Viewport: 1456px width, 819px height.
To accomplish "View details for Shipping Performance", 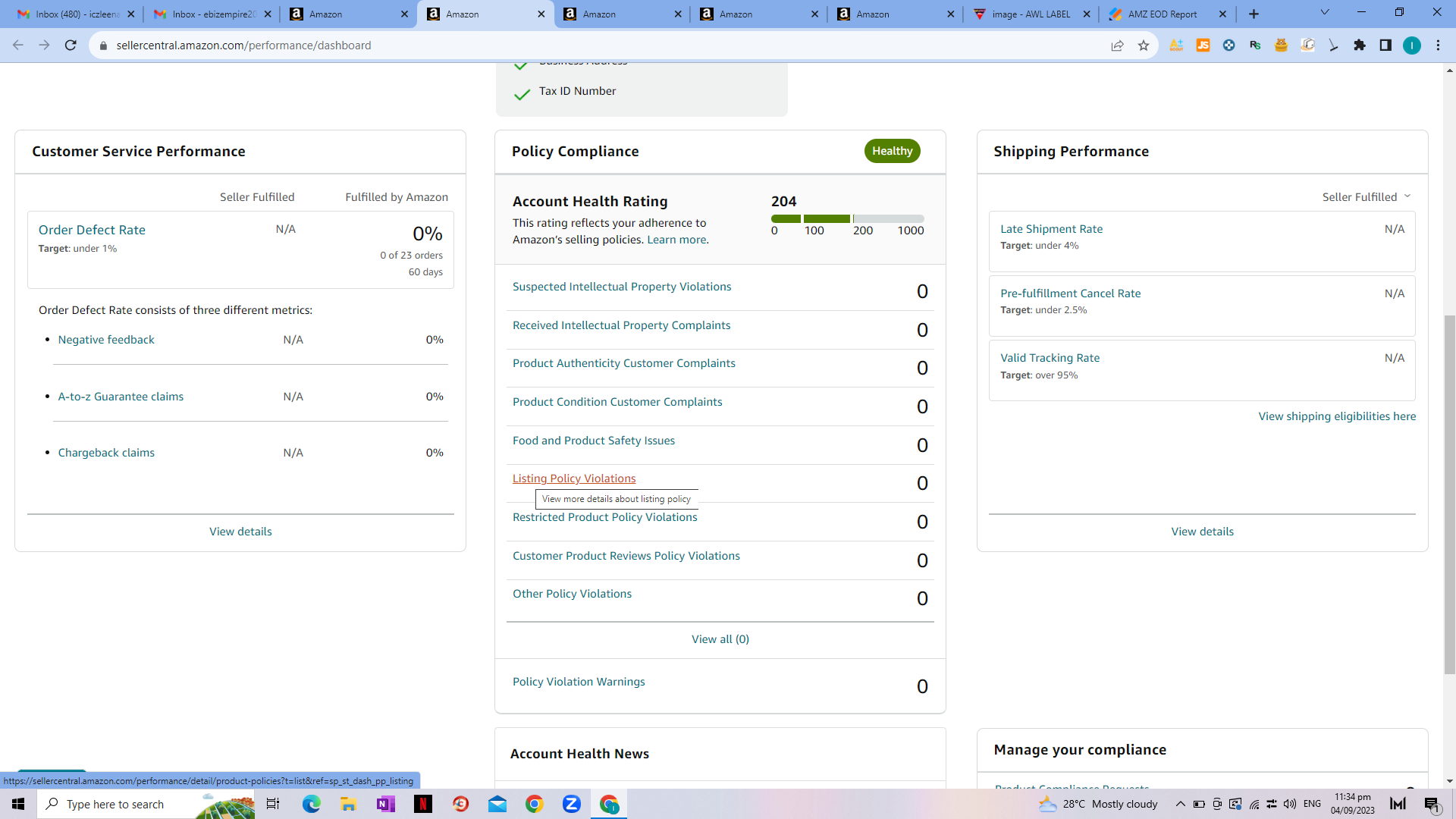I will 1202,532.
